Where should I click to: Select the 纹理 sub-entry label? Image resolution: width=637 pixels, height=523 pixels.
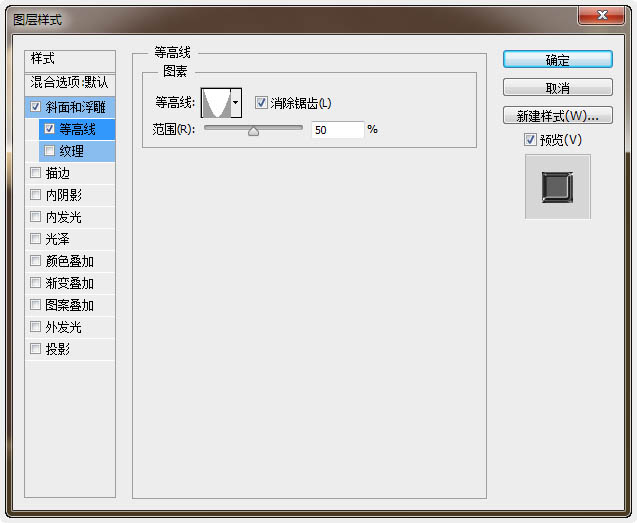coord(72,151)
